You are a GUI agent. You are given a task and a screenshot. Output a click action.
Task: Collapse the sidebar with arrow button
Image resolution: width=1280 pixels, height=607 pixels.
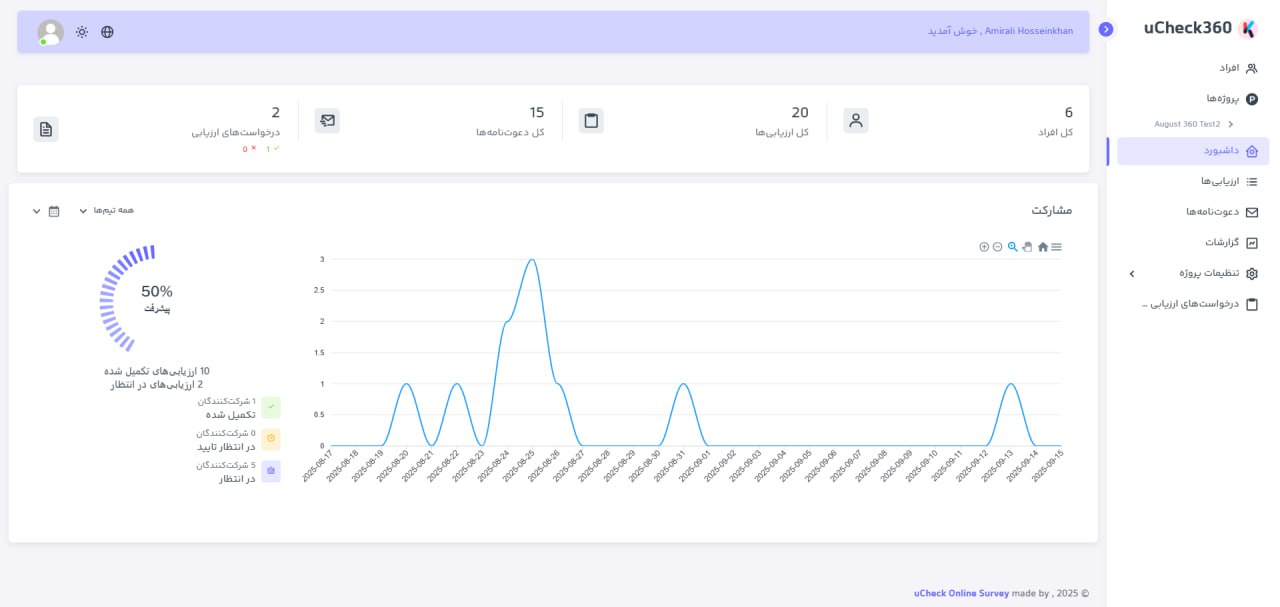point(1106,29)
